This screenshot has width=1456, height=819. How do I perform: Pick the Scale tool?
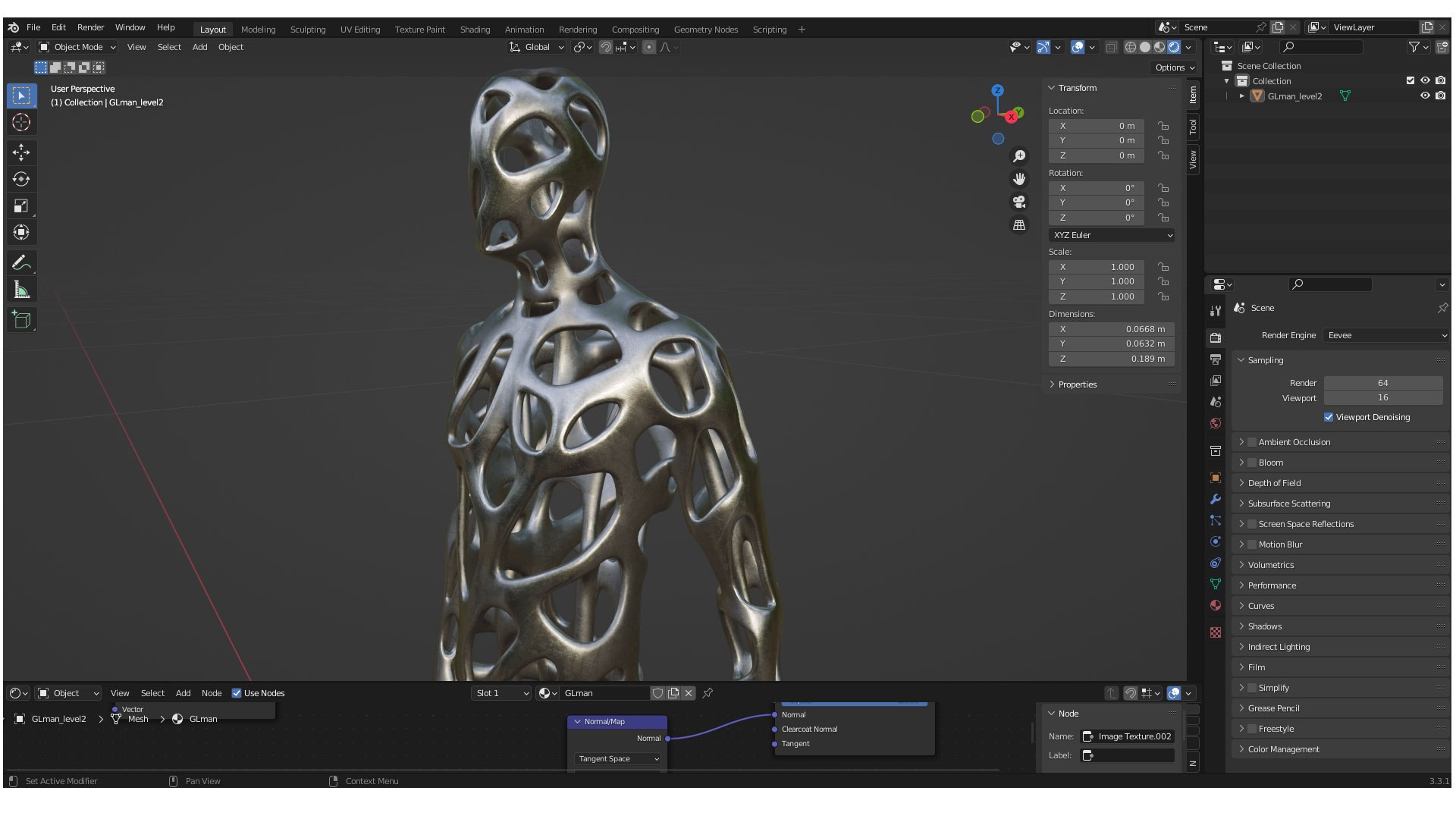[21, 206]
